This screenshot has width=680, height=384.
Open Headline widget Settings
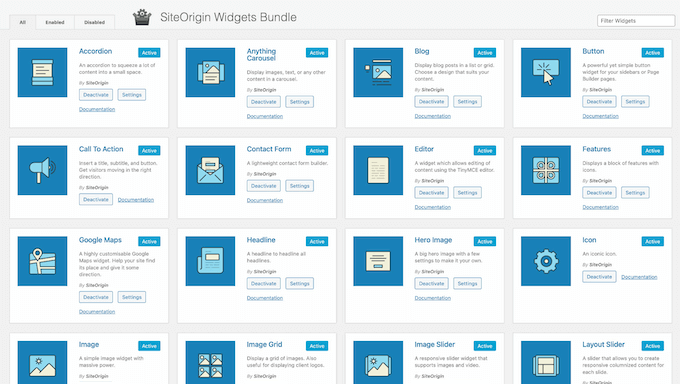coord(300,283)
